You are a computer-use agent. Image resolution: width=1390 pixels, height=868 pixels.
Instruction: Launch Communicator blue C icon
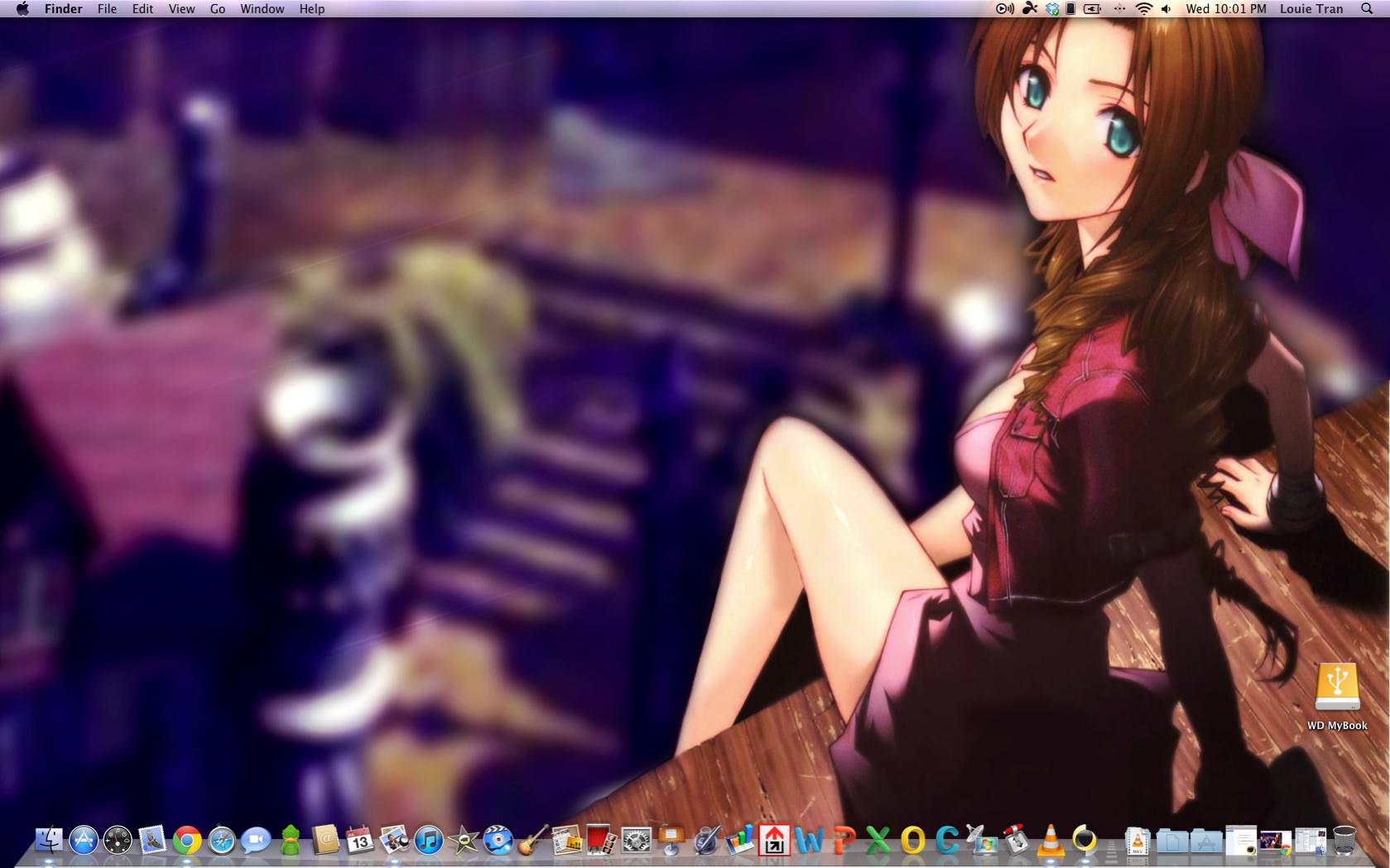(x=947, y=841)
